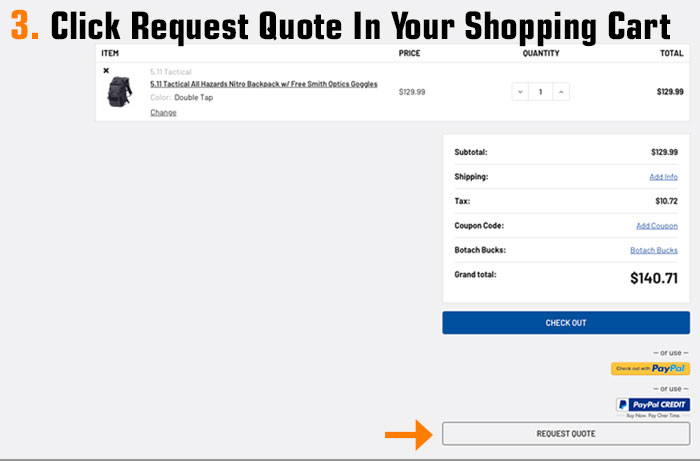Check out with the yellow PayPal button
The width and height of the screenshot is (700, 461).
tap(650, 369)
